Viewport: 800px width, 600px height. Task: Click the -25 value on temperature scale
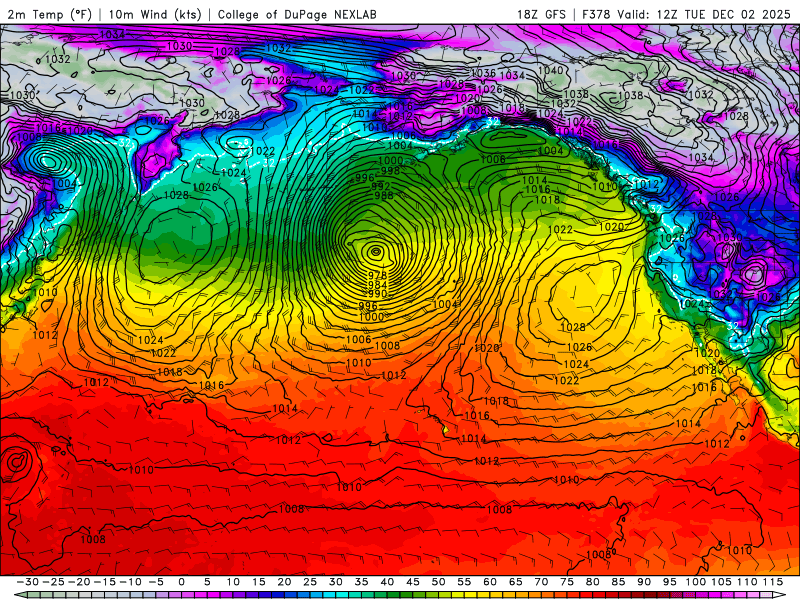pyautogui.click(x=53, y=582)
